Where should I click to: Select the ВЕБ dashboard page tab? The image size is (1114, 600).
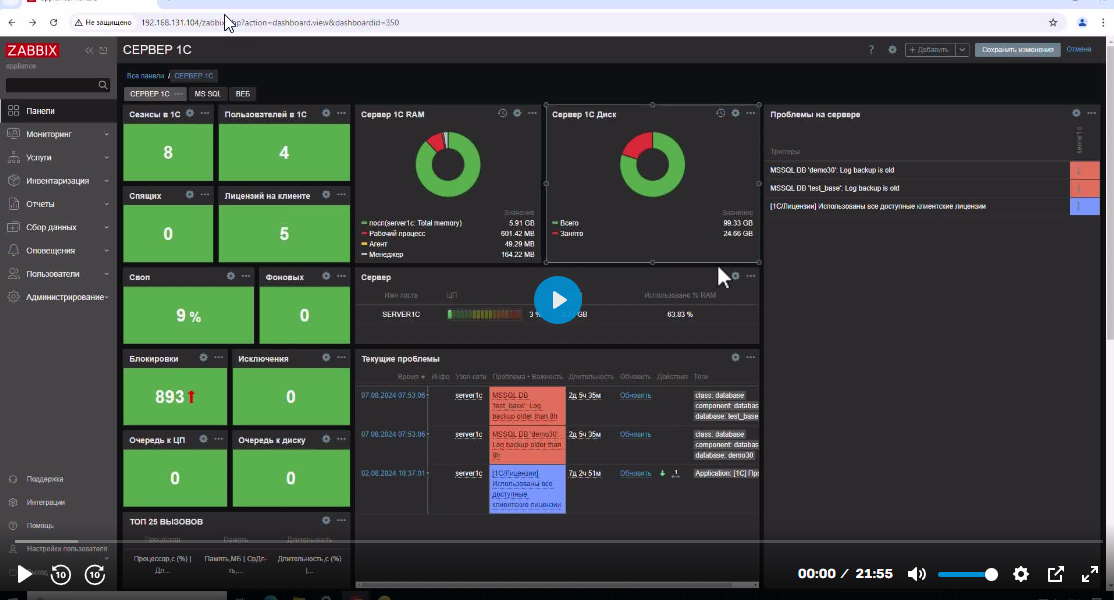pos(242,94)
